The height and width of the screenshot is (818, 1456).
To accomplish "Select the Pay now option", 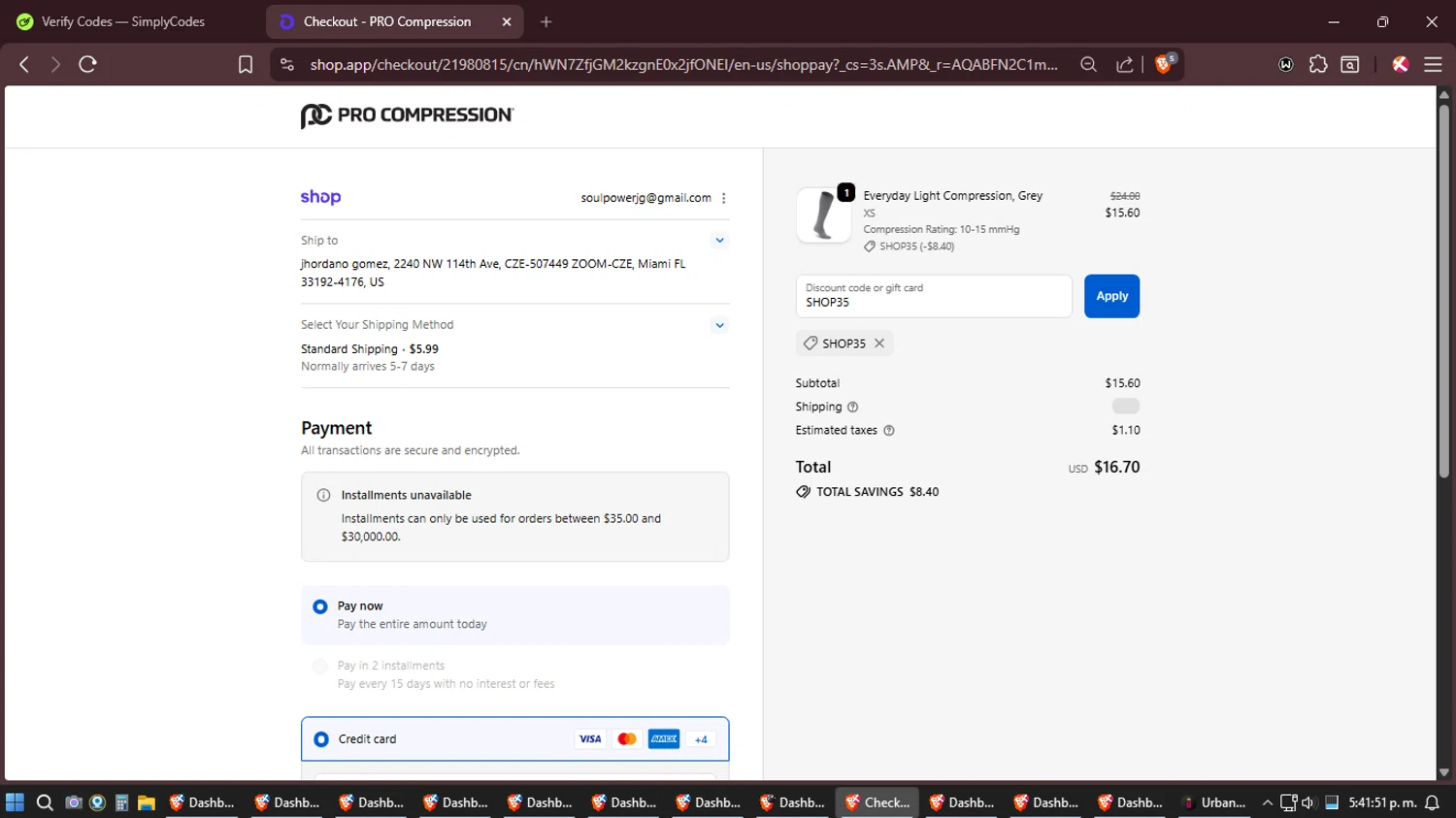I will [x=320, y=606].
